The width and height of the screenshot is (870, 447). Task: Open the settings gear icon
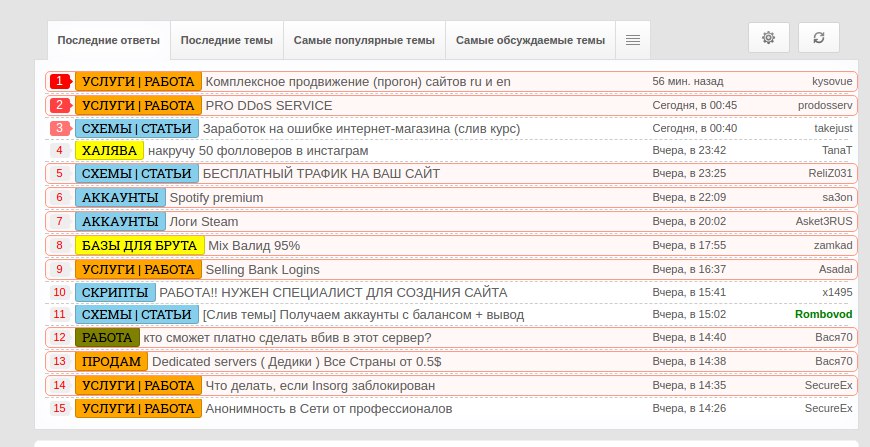pyautogui.click(x=768, y=38)
